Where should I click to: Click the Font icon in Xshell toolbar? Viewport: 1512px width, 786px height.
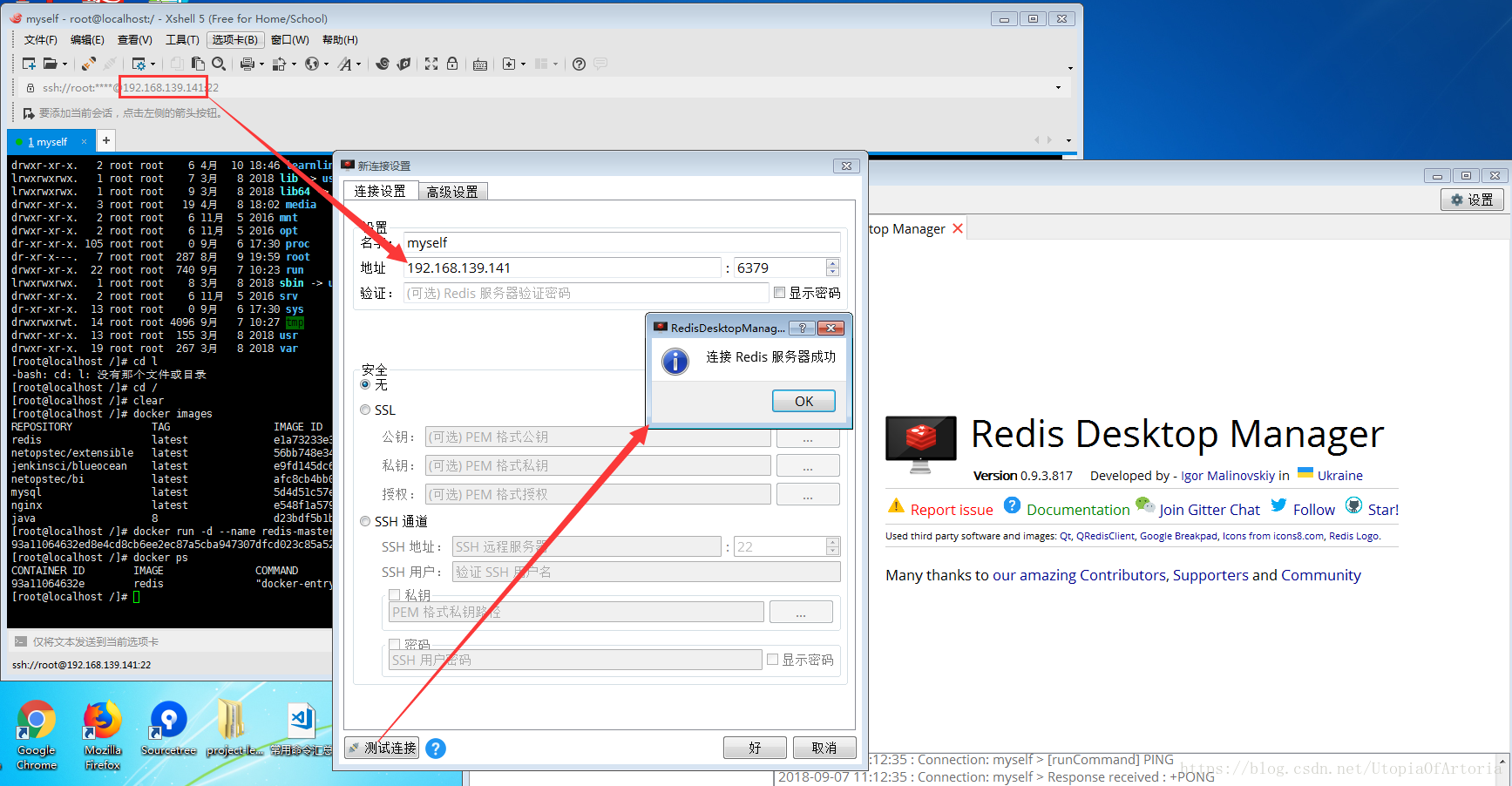pos(345,64)
